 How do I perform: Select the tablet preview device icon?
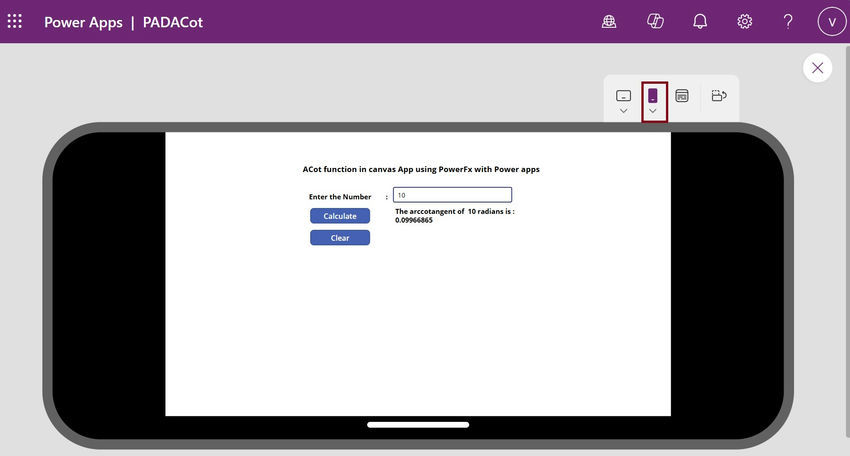[x=623, y=96]
